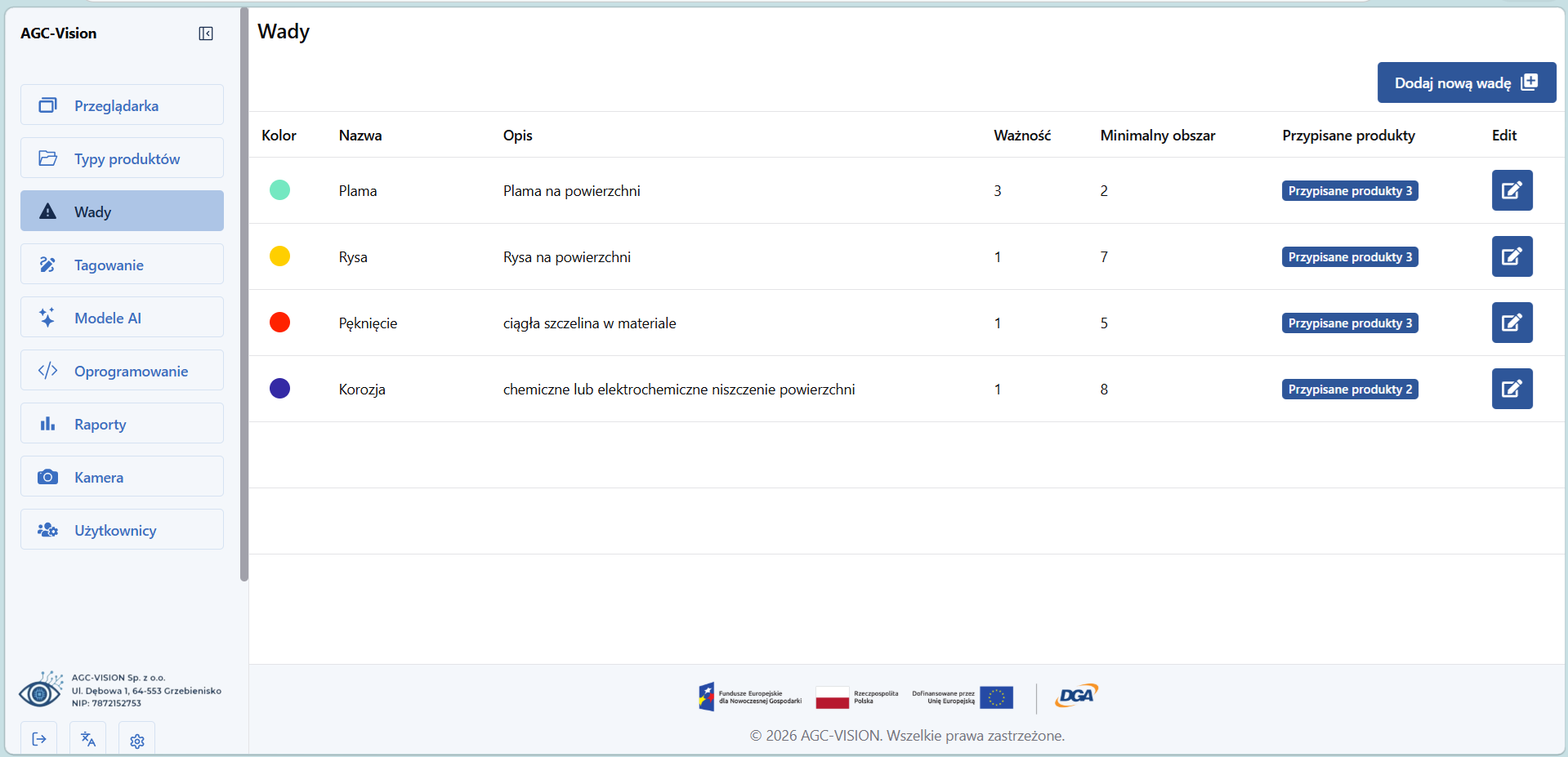Click the yellow color dot for Rysa
The width and height of the screenshot is (1568, 757).
click(279, 256)
